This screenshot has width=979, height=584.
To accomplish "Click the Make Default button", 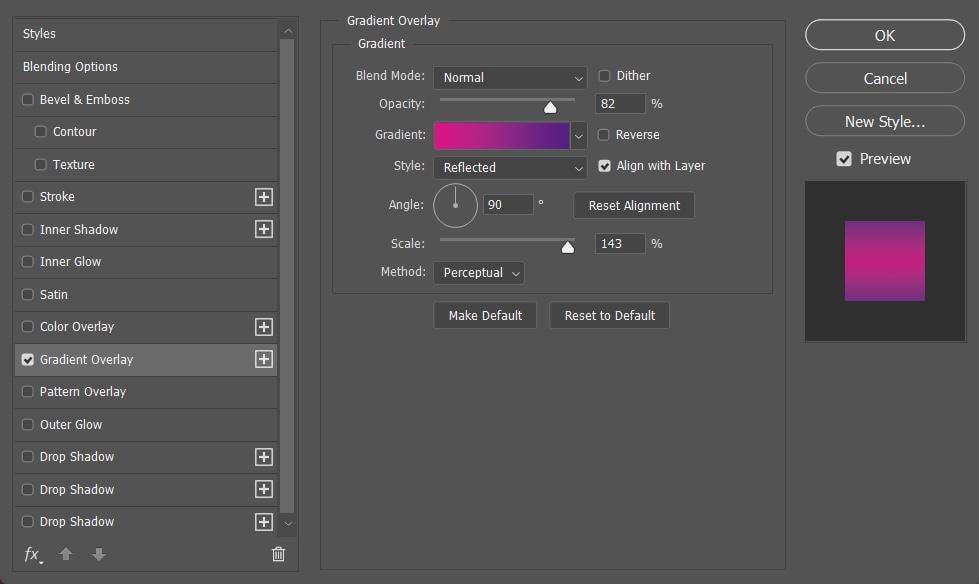I will pyautogui.click(x=485, y=315).
